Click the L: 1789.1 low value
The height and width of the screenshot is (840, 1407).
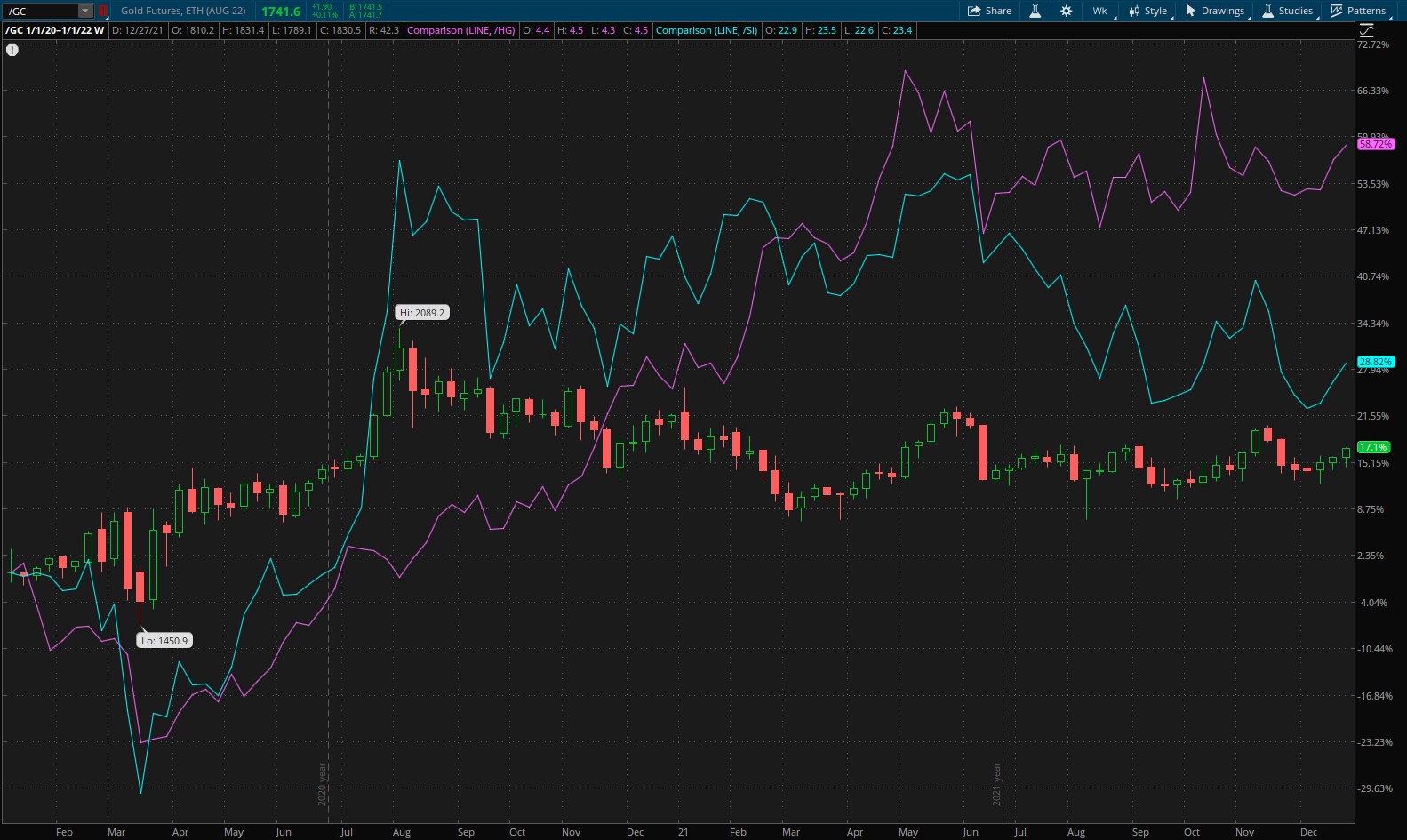click(292, 30)
